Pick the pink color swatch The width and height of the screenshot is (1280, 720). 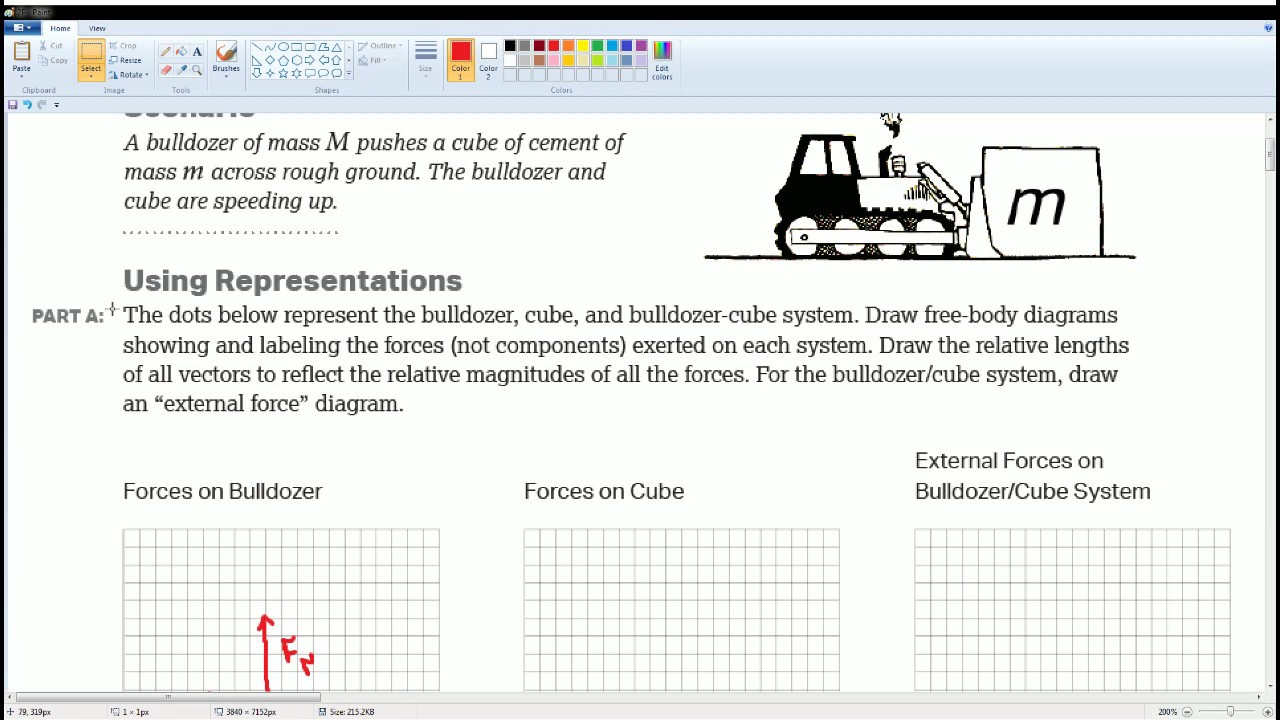[554, 61]
